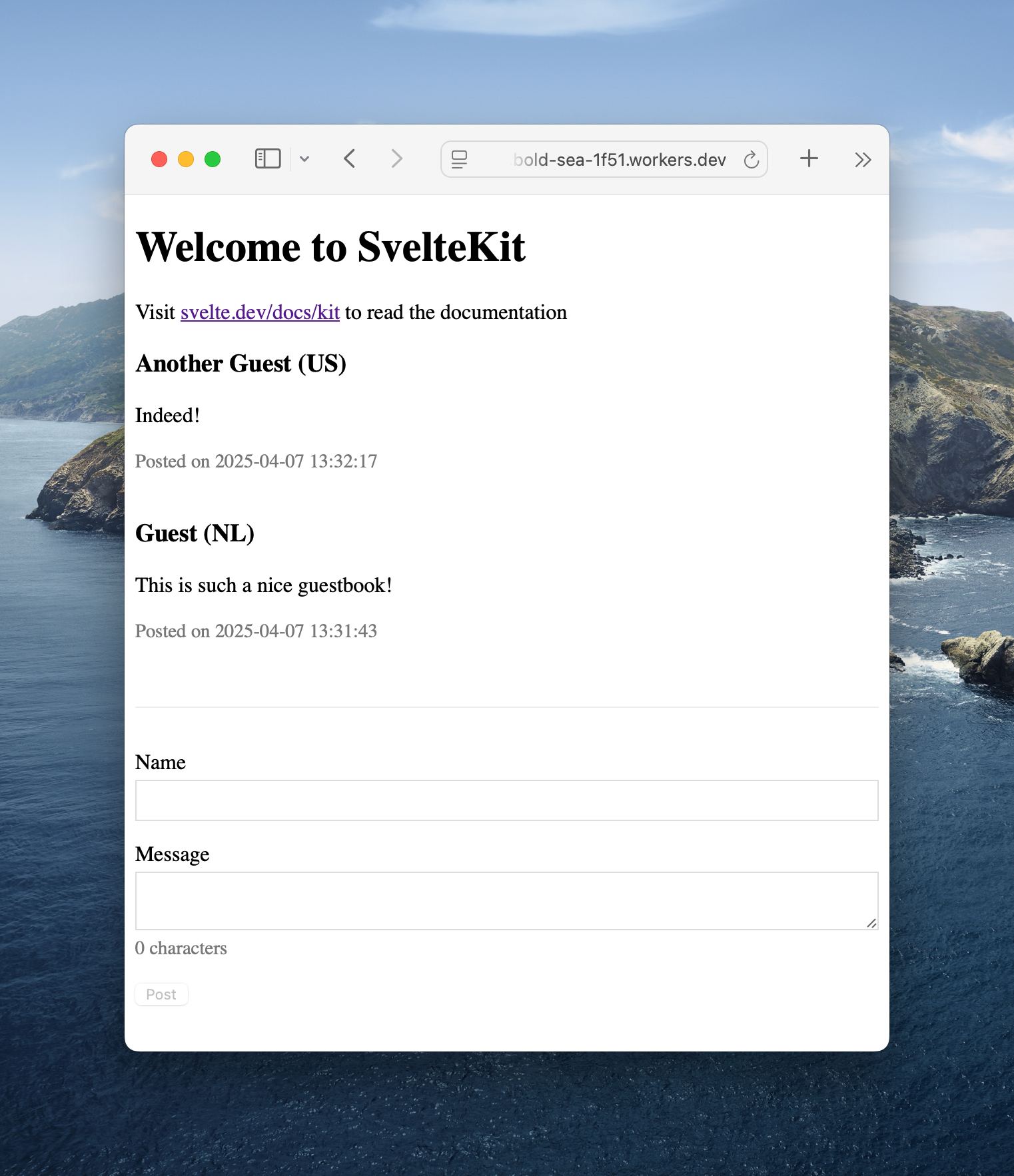Click the address bar showing bold-sea-1f51.workers.dev
Screen dimensions: 1014x1176
coord(604,159)
